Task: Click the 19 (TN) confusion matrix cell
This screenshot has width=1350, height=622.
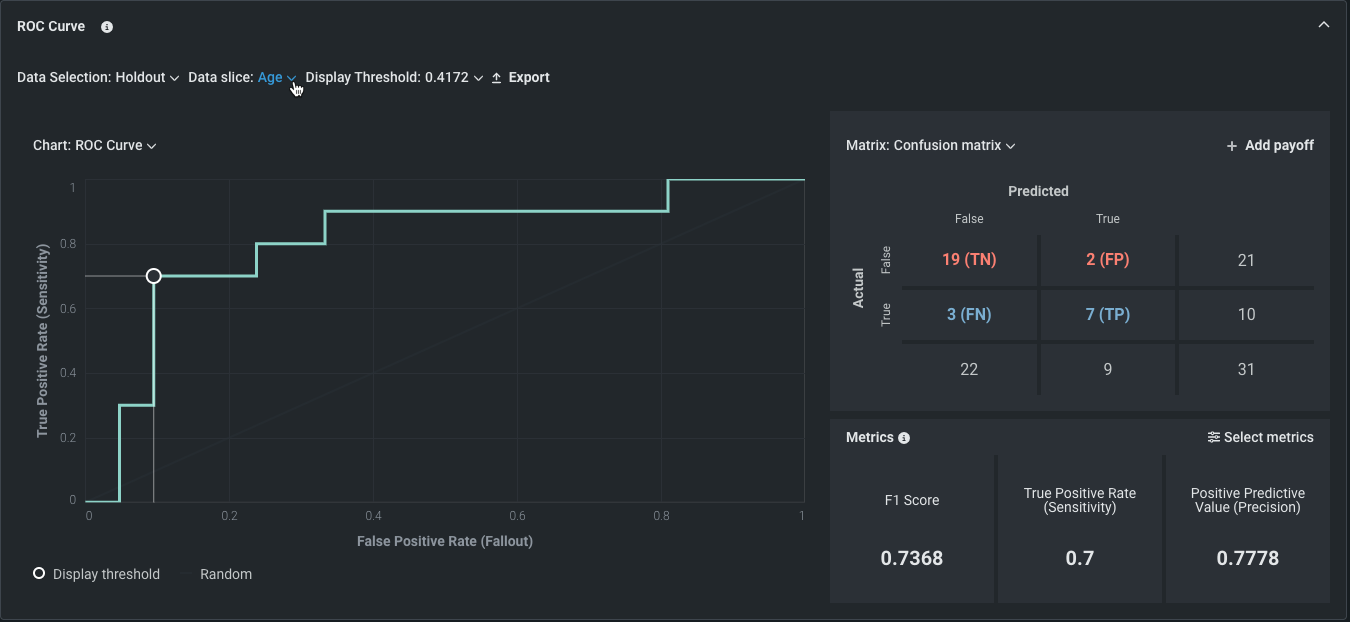Action: pyautogui.click(x=969, y=259)
